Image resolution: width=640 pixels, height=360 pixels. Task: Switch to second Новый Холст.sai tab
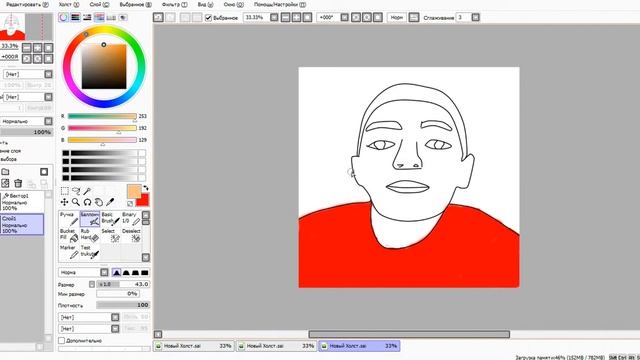[x=277, y=346]
